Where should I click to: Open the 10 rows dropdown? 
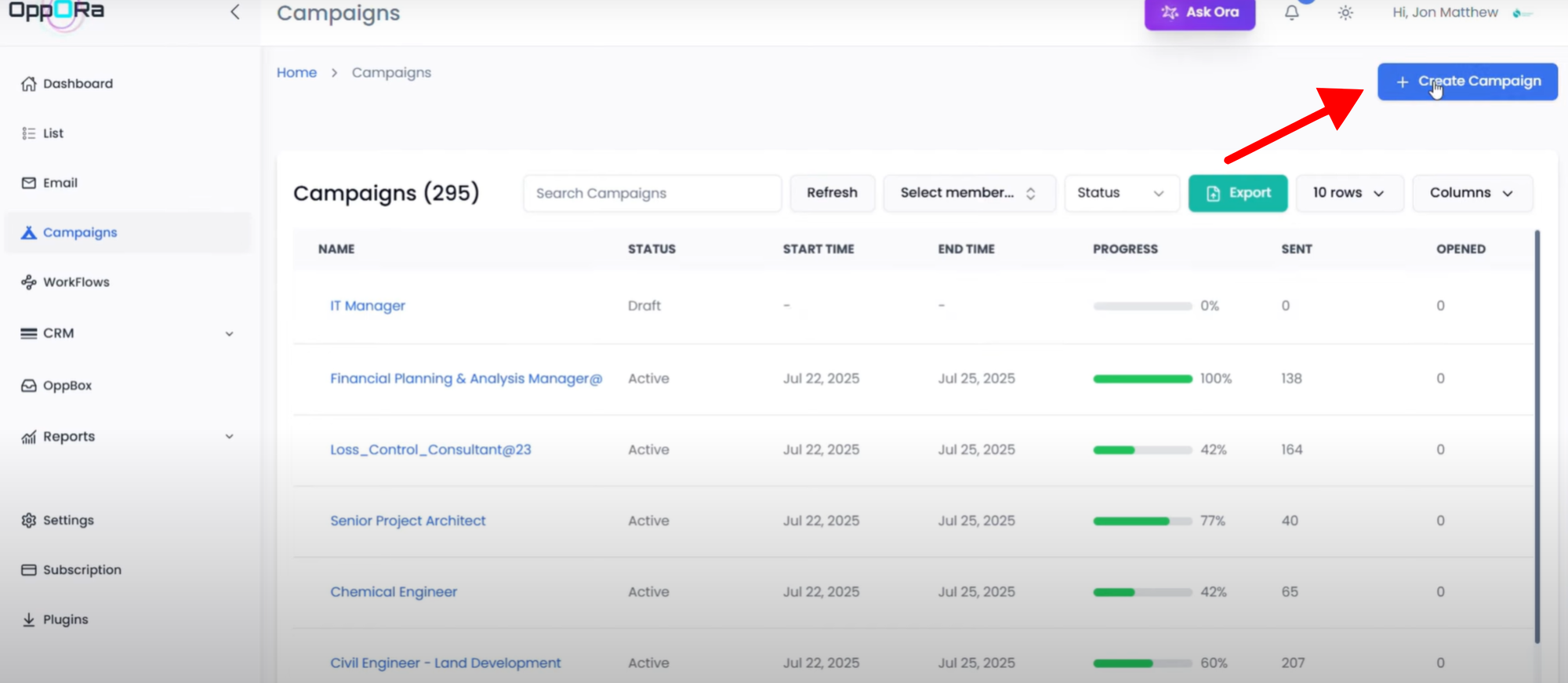click(1348, 193)
